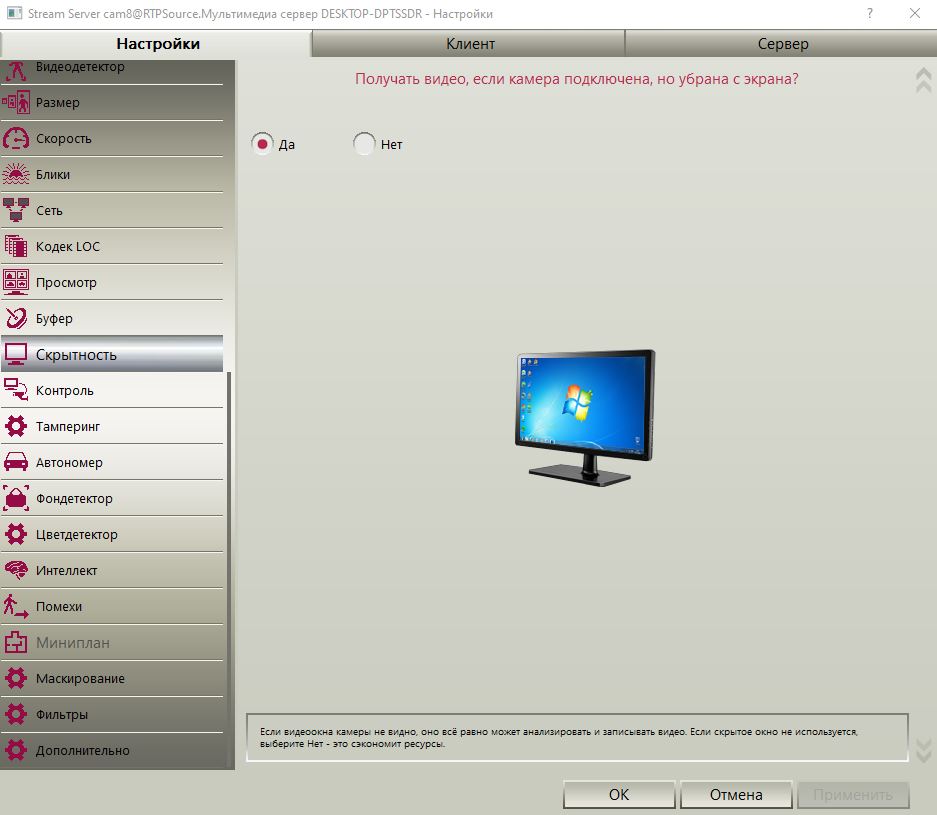The image size is (937, 815).
Task: Click the Видеодетектор running-figure icon
Action: (16, 71)
